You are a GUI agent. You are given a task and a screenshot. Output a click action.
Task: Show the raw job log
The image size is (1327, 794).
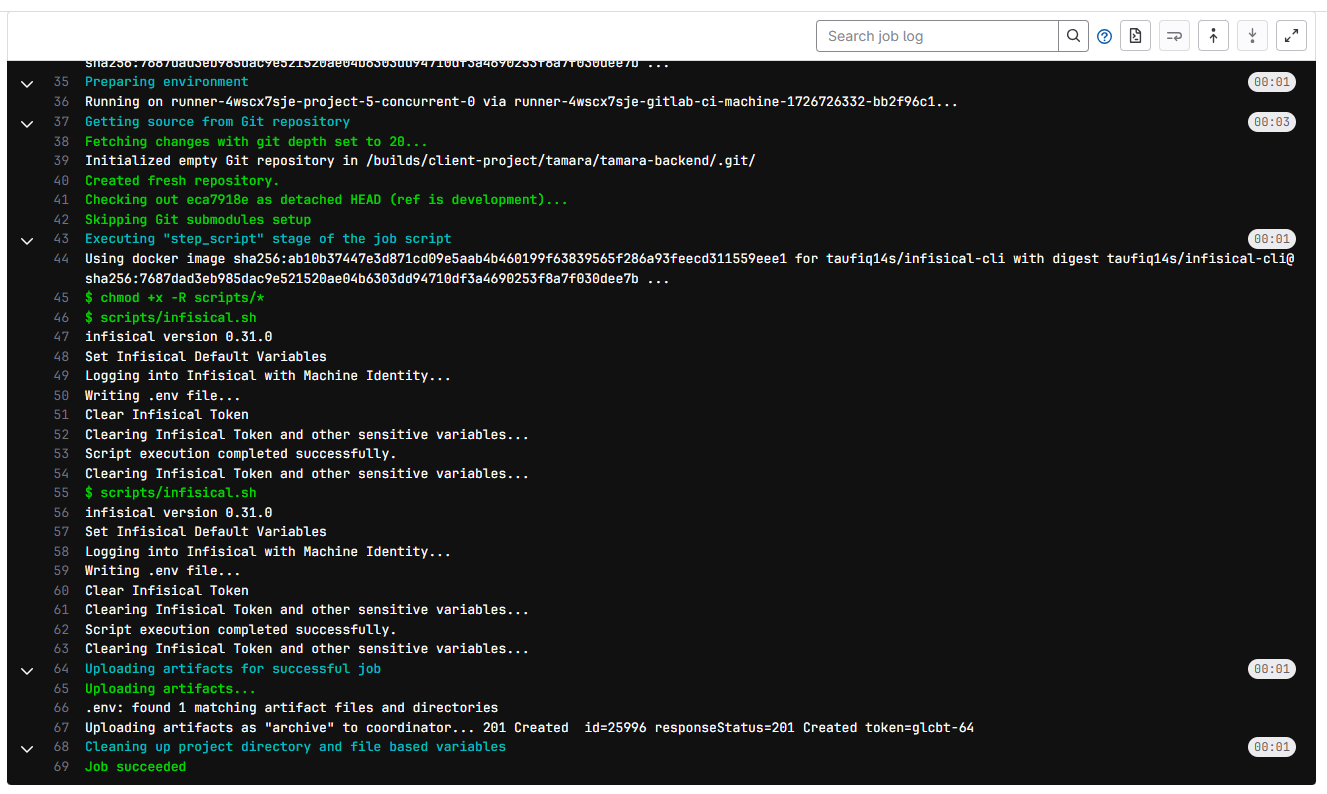point(1135,36)
